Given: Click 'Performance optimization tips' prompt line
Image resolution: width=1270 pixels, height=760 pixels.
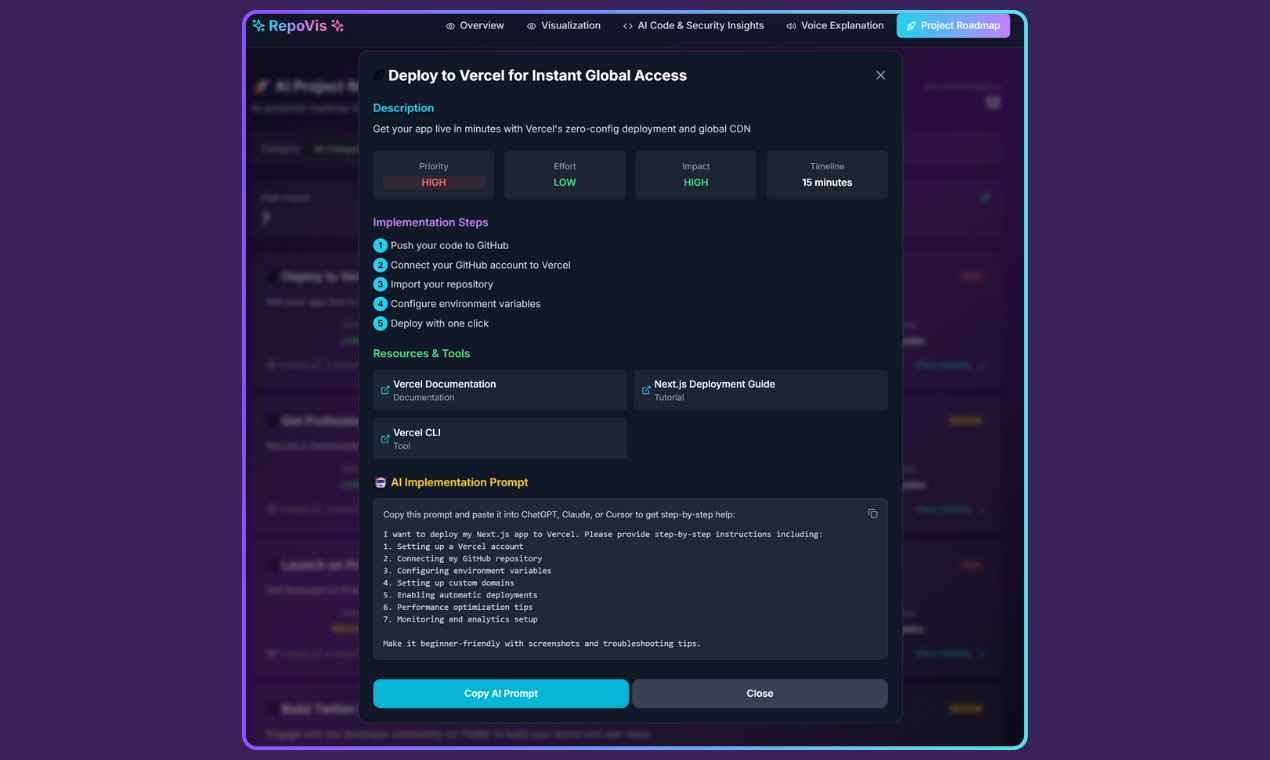Looking at the screenshot, I should point(458,607).
